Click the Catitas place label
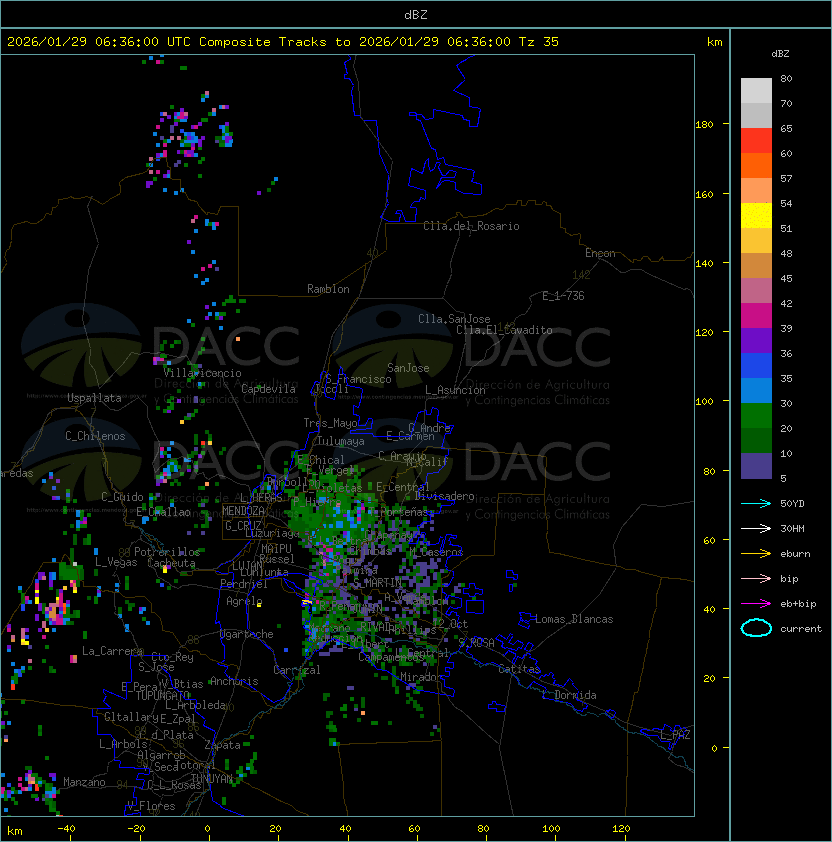The height and width of the screenshot is (842, 832). click(519, 669)
